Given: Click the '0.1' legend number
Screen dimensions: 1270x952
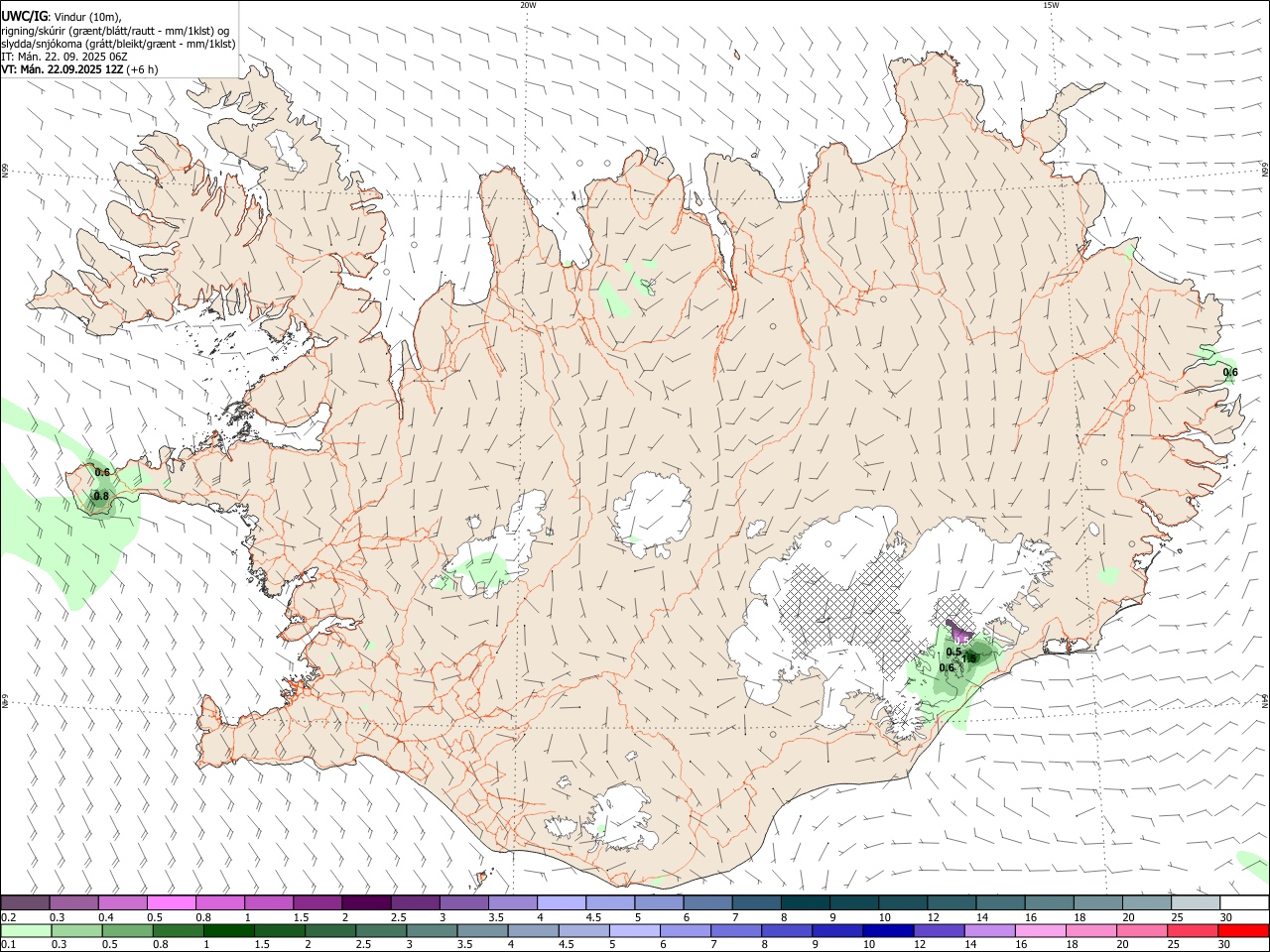Looking at the screenshot, I should 8,945.
